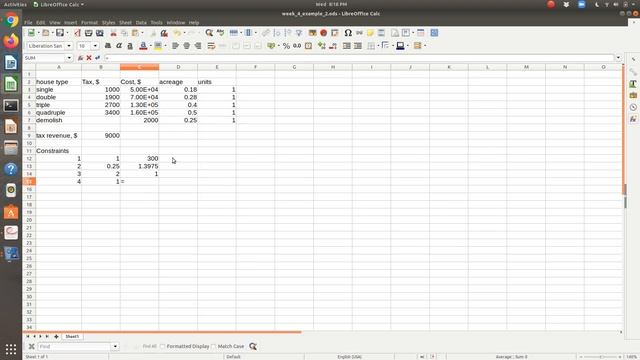Select the Sheet1 tab

(72, 337)
